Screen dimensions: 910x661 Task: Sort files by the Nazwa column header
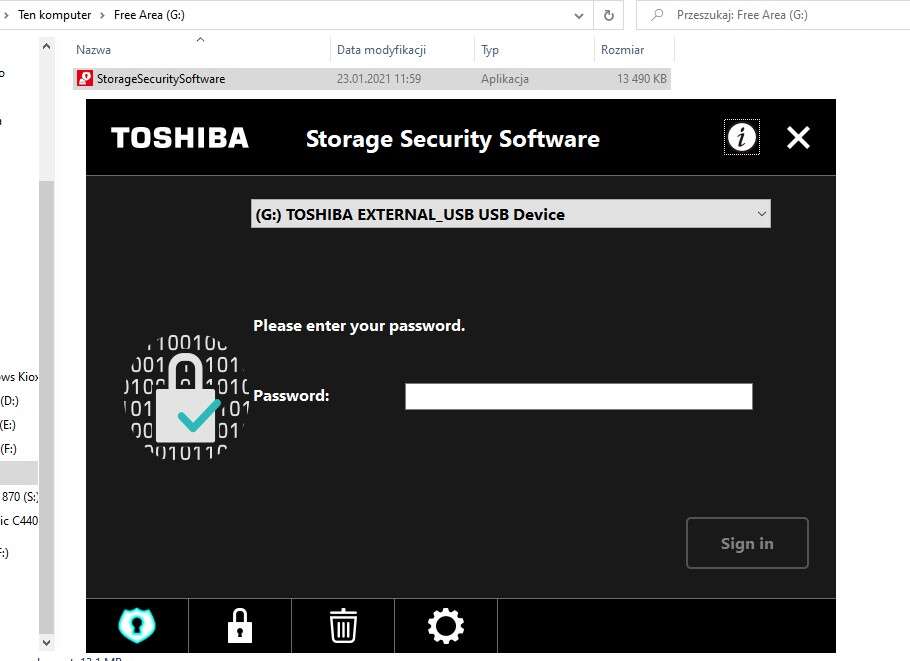click(94, 49)
